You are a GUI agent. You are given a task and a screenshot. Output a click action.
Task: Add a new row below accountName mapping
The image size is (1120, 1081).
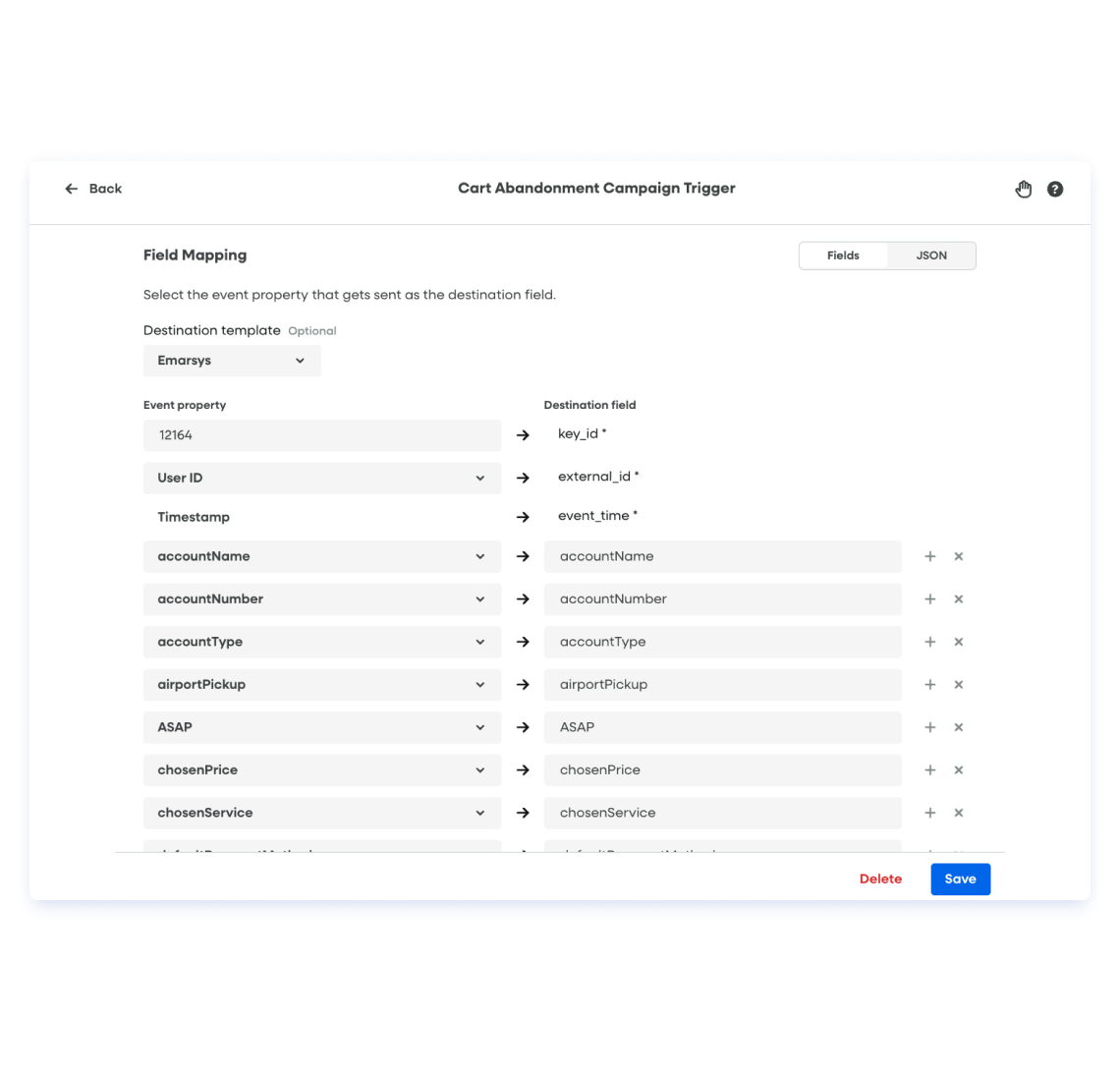[930, 556]
